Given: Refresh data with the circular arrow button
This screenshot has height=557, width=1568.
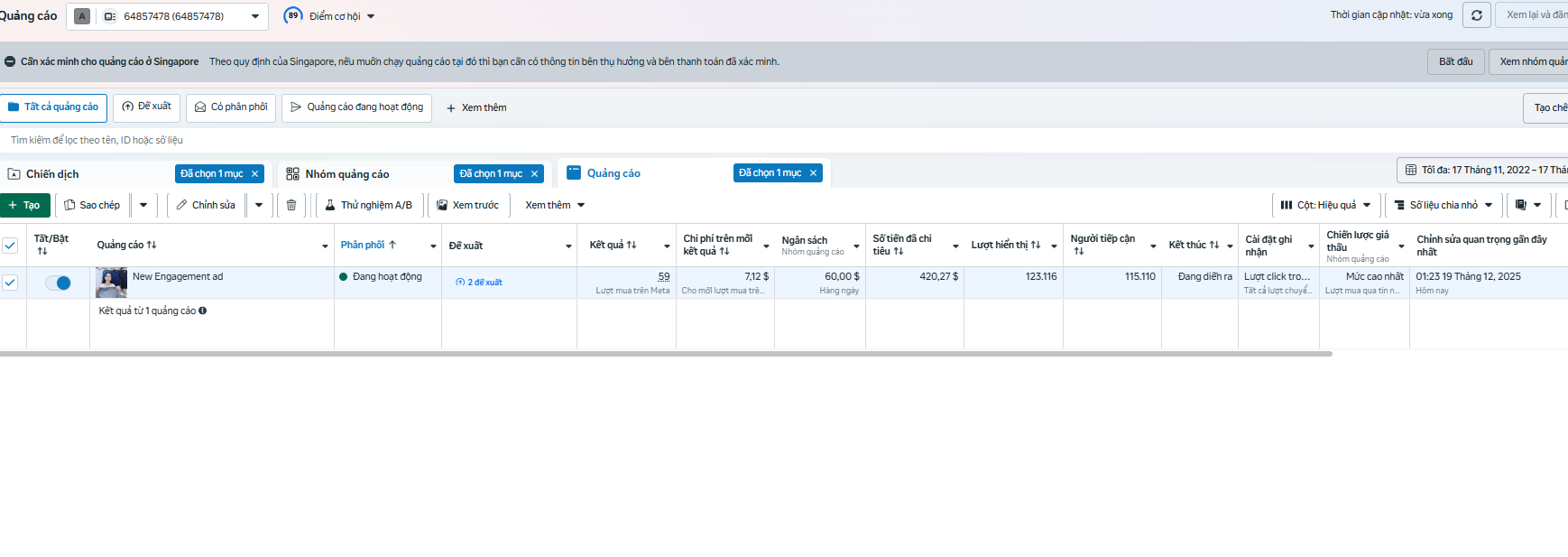Looking at the screenshot, I should [x=1476, y=15].
